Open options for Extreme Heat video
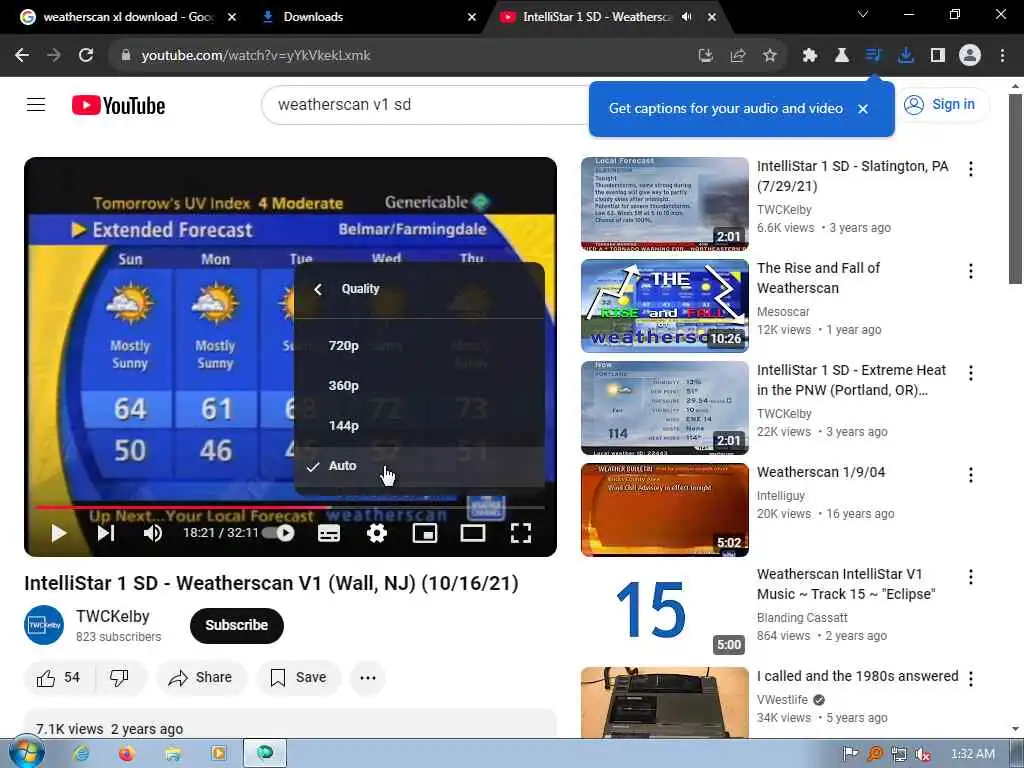The height and width of the screenshot is (768, 1024). (x=971, y=373)
